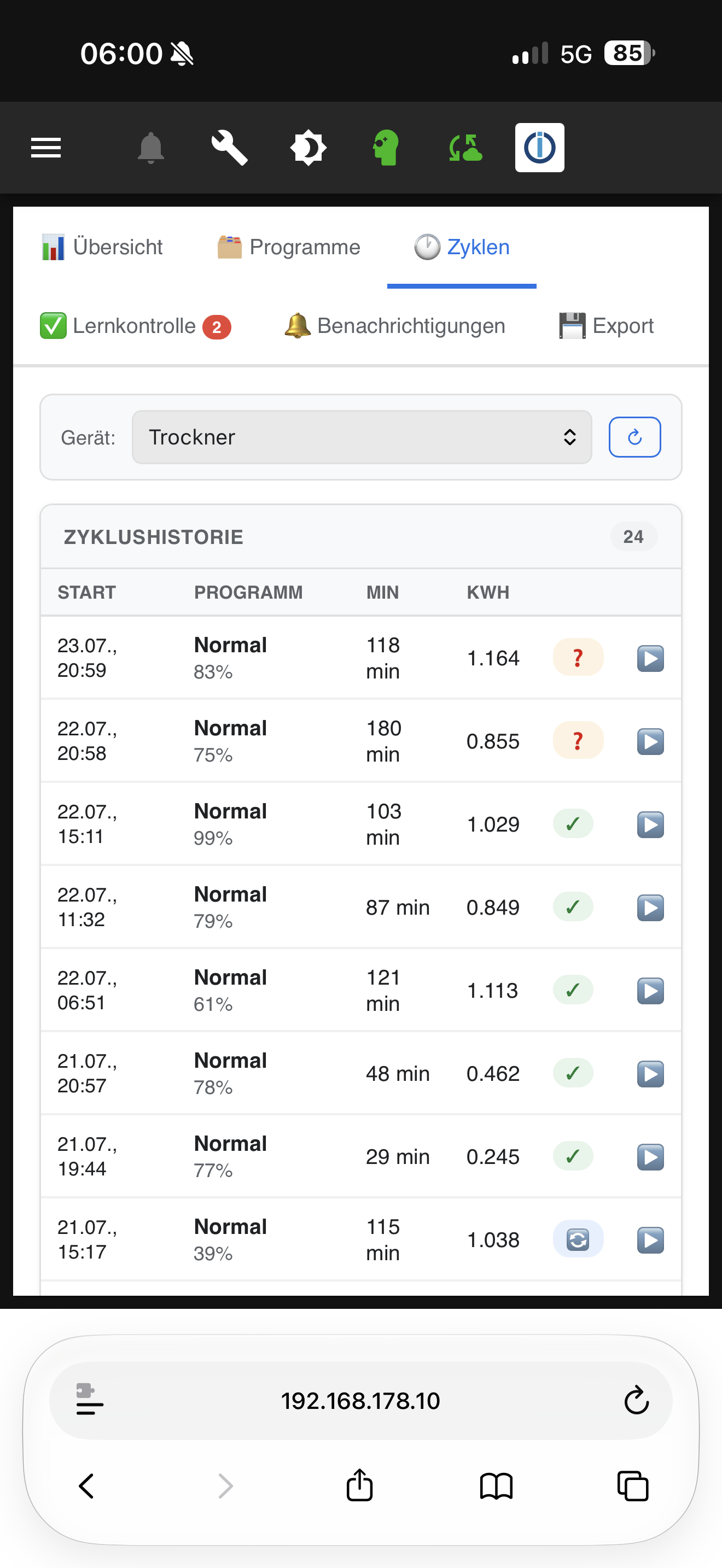Tap the ioBroker logo icon

pyautogui.click(x=539, y=148)
